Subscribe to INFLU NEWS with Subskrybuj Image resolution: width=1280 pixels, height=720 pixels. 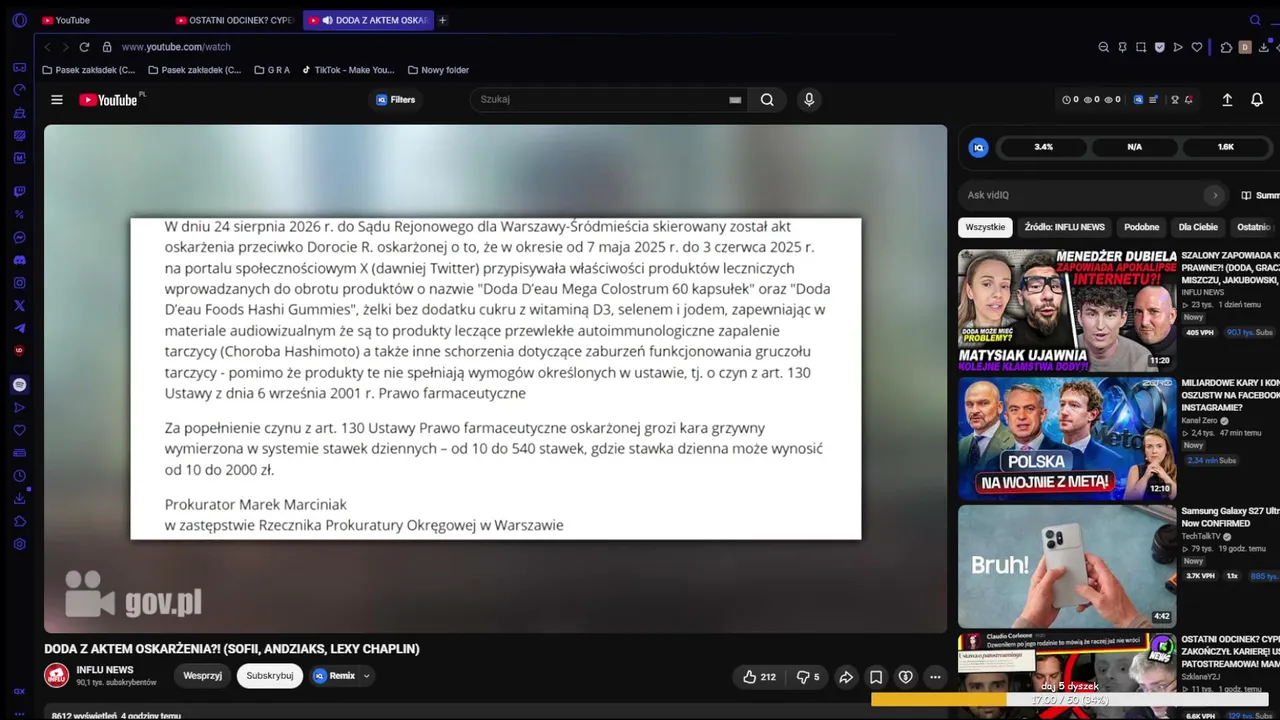point(270,676)
